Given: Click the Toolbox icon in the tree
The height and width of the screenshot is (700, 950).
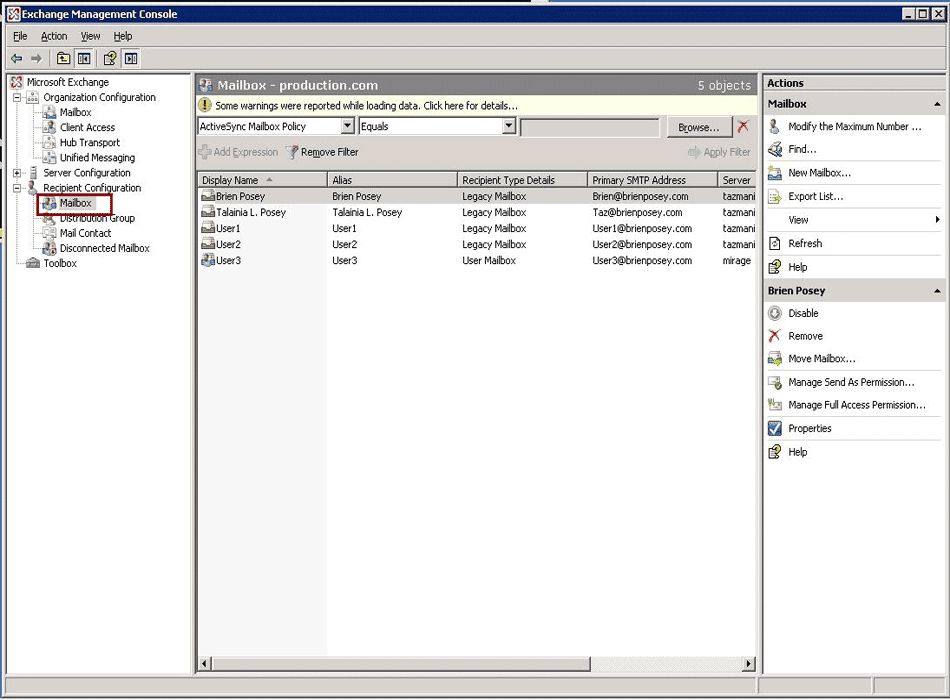Looking at the screenshot, I should pos(33,264).
